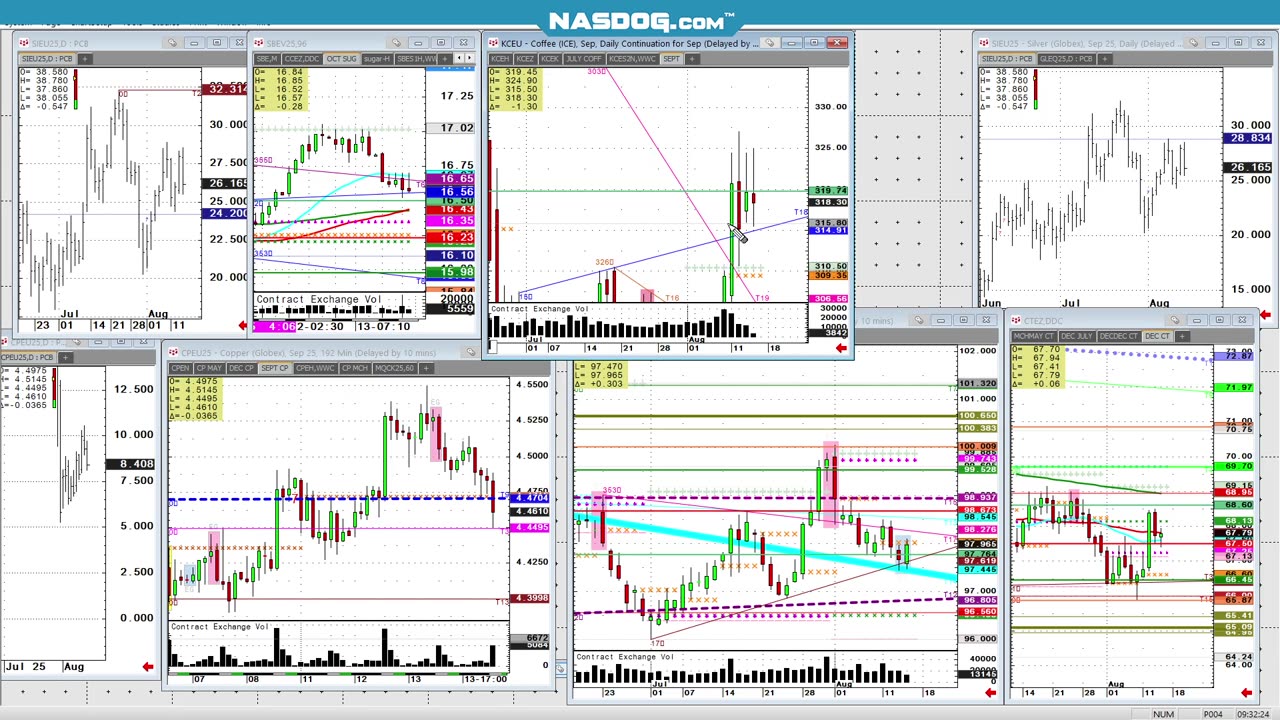
Task: Select the DEC CP tab in the Copper window
Action: (x=242, y=368)
